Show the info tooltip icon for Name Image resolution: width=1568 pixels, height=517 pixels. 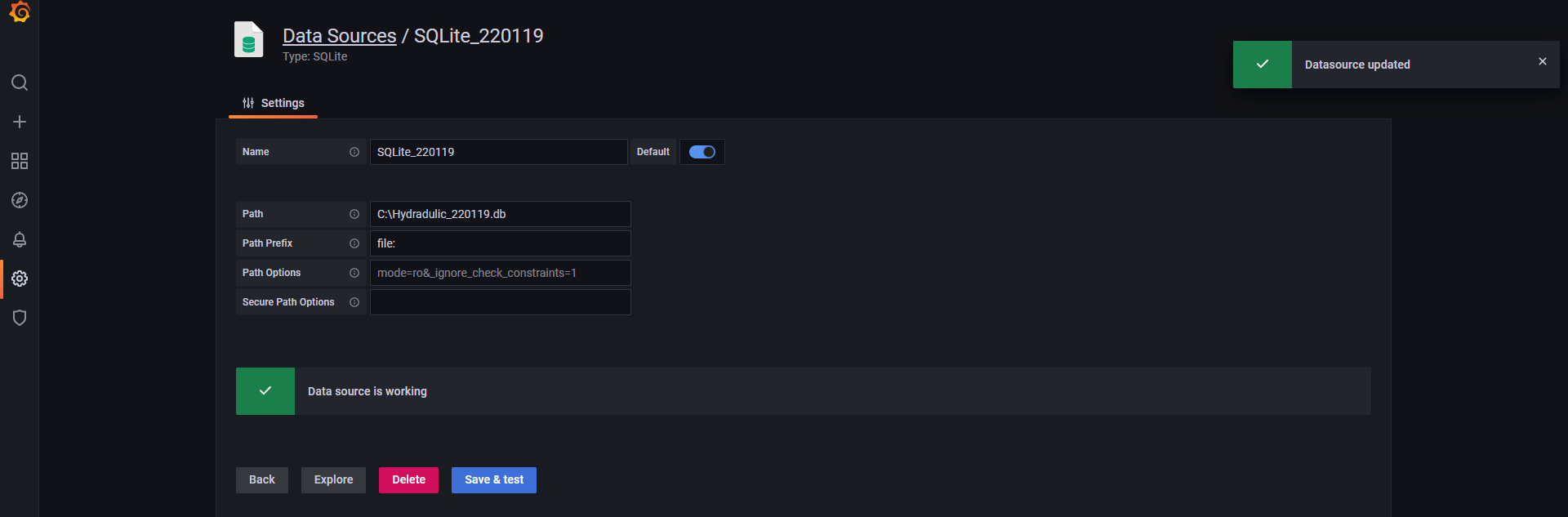coord(354,152)
